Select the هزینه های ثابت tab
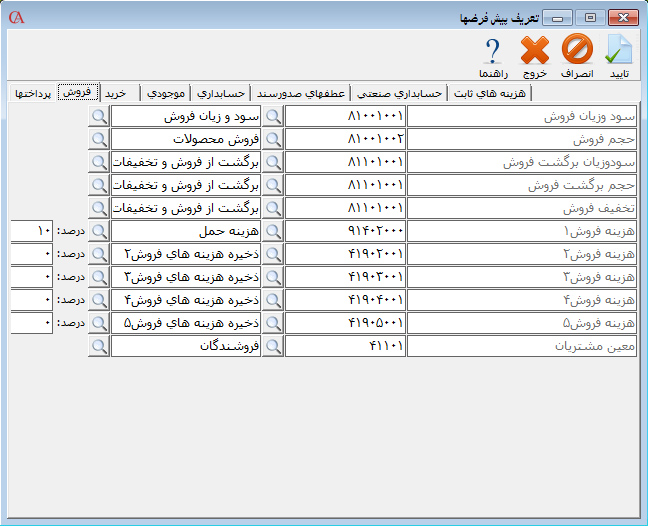 coord(490,93)
